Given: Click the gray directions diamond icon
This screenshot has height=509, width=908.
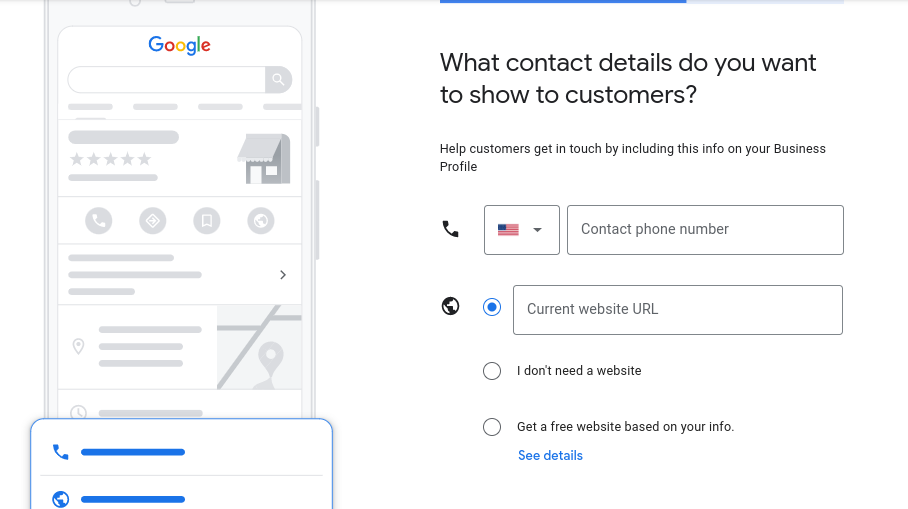Looking at the screenshot, I should click(x=153, y=221).
